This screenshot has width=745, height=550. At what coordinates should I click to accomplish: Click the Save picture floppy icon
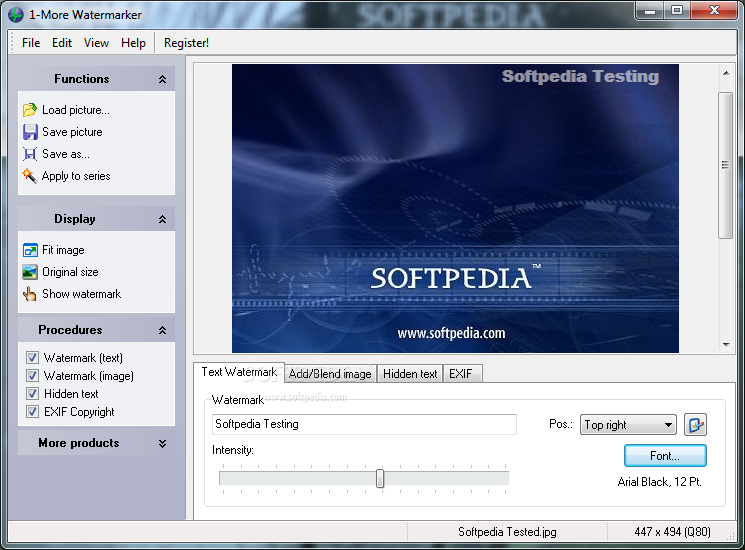[29, 132]
